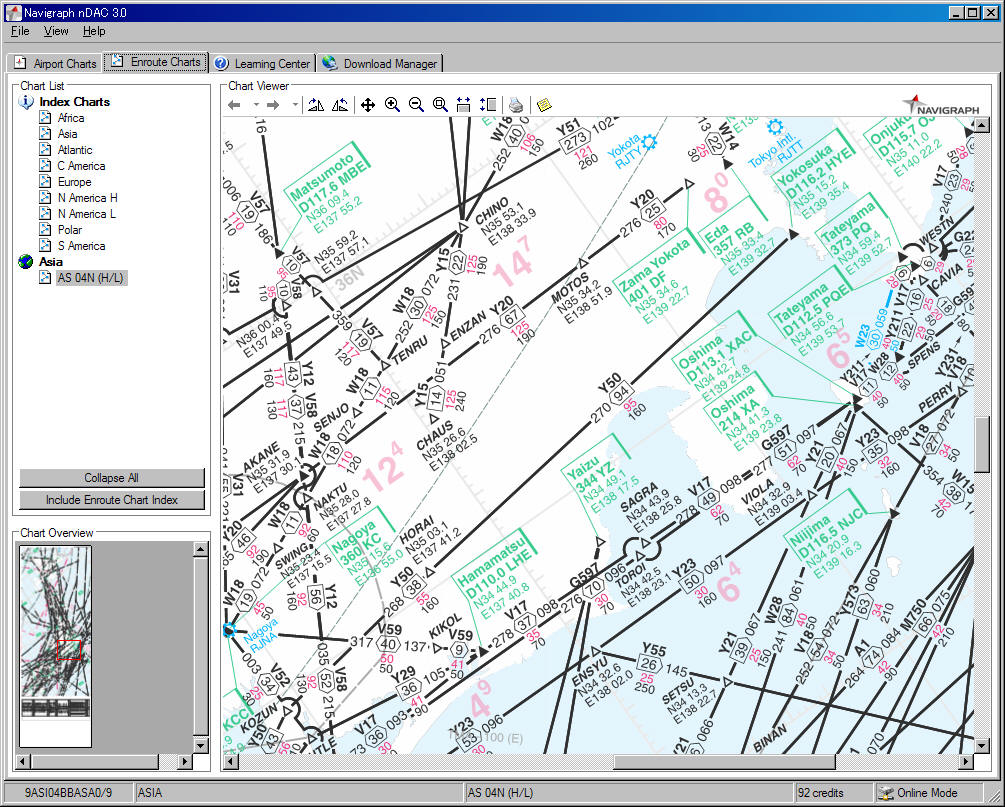Click the chart icon next to Polar
The width and height of the screenshot is (1005, 807).
pos(45,229)
